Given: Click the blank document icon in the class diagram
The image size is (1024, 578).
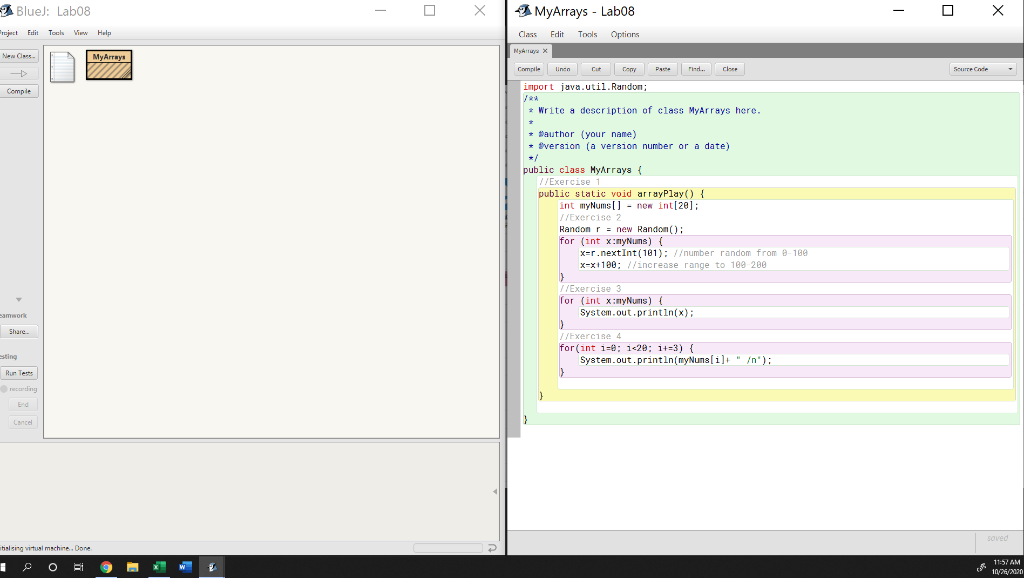Looking at the screenshot, I should (61, 65).
